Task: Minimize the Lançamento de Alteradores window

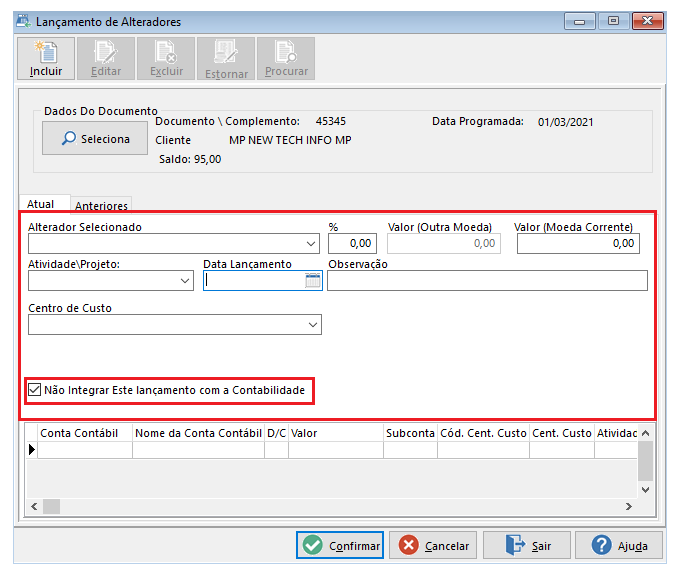Action: tap(580, 21)
